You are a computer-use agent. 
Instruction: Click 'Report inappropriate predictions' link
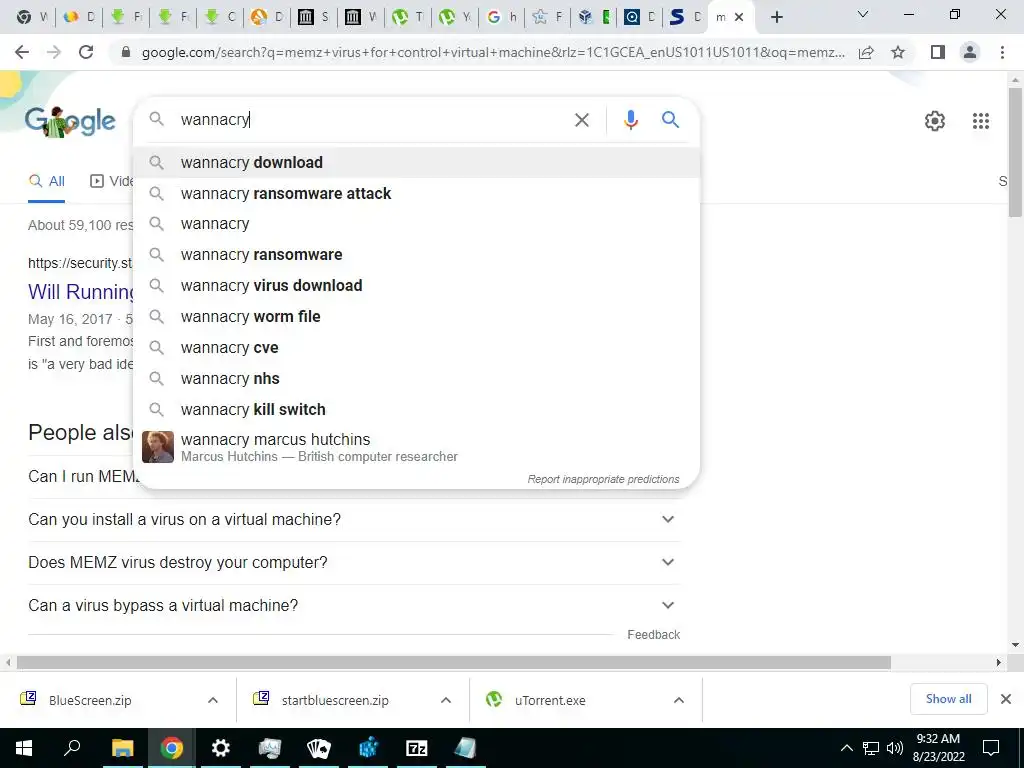tap(603, 479)
